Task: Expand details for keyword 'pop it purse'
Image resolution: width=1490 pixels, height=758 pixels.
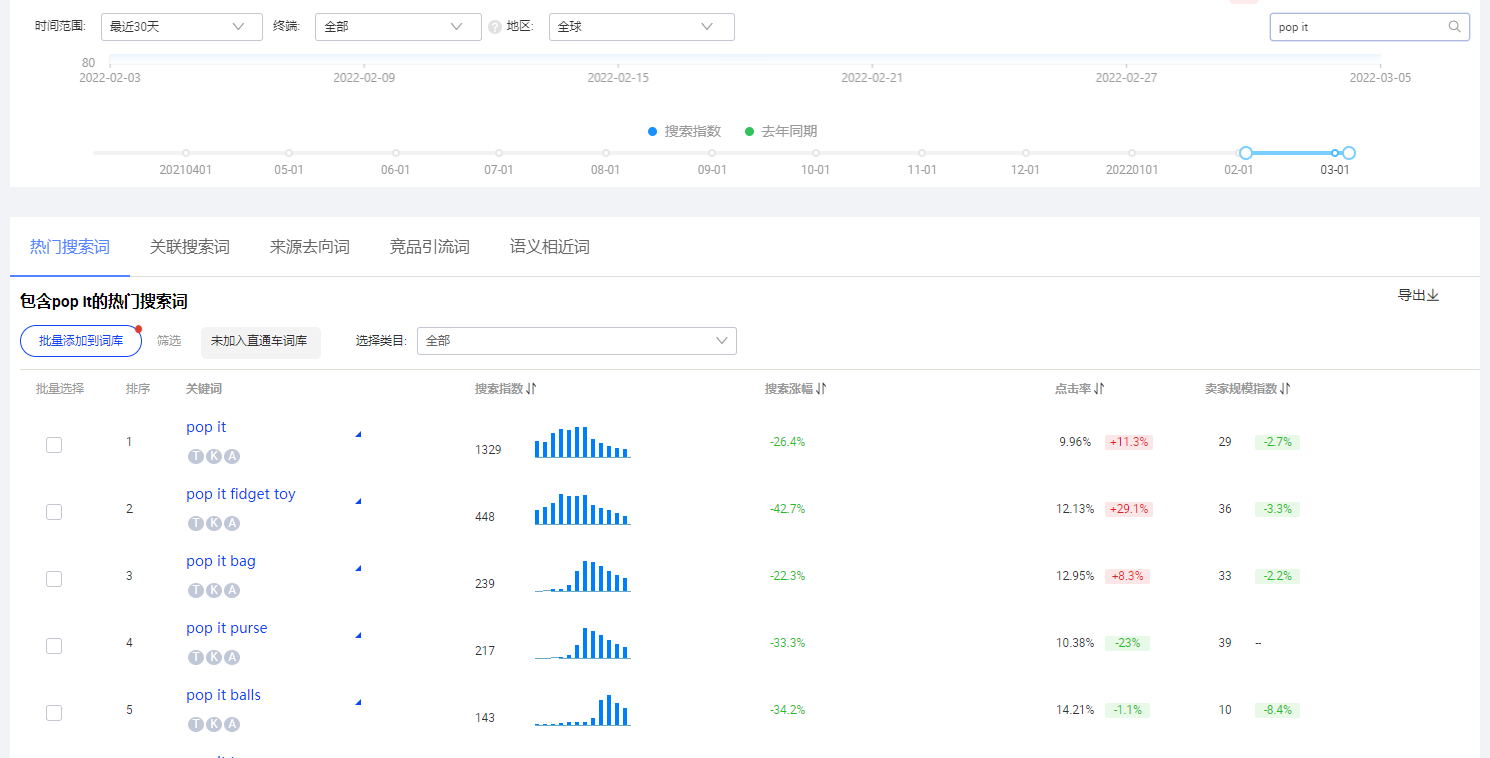Action: pyautogui.click(x=357, y=634)
